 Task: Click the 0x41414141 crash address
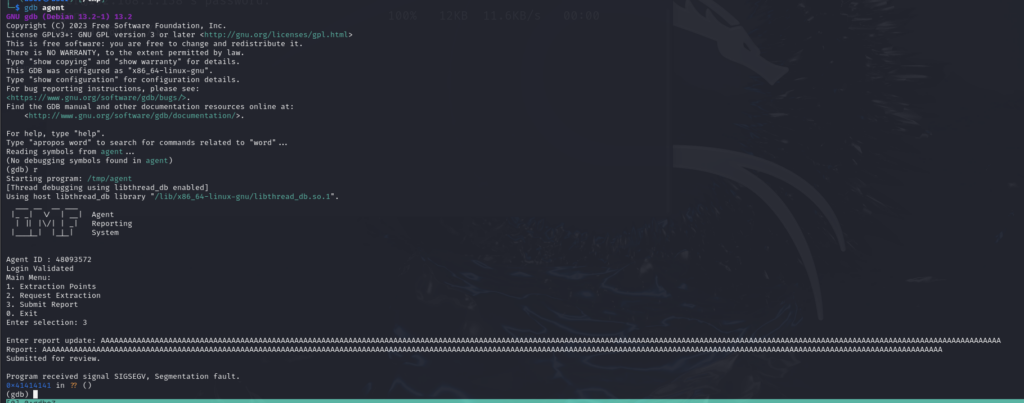point(28,385)
